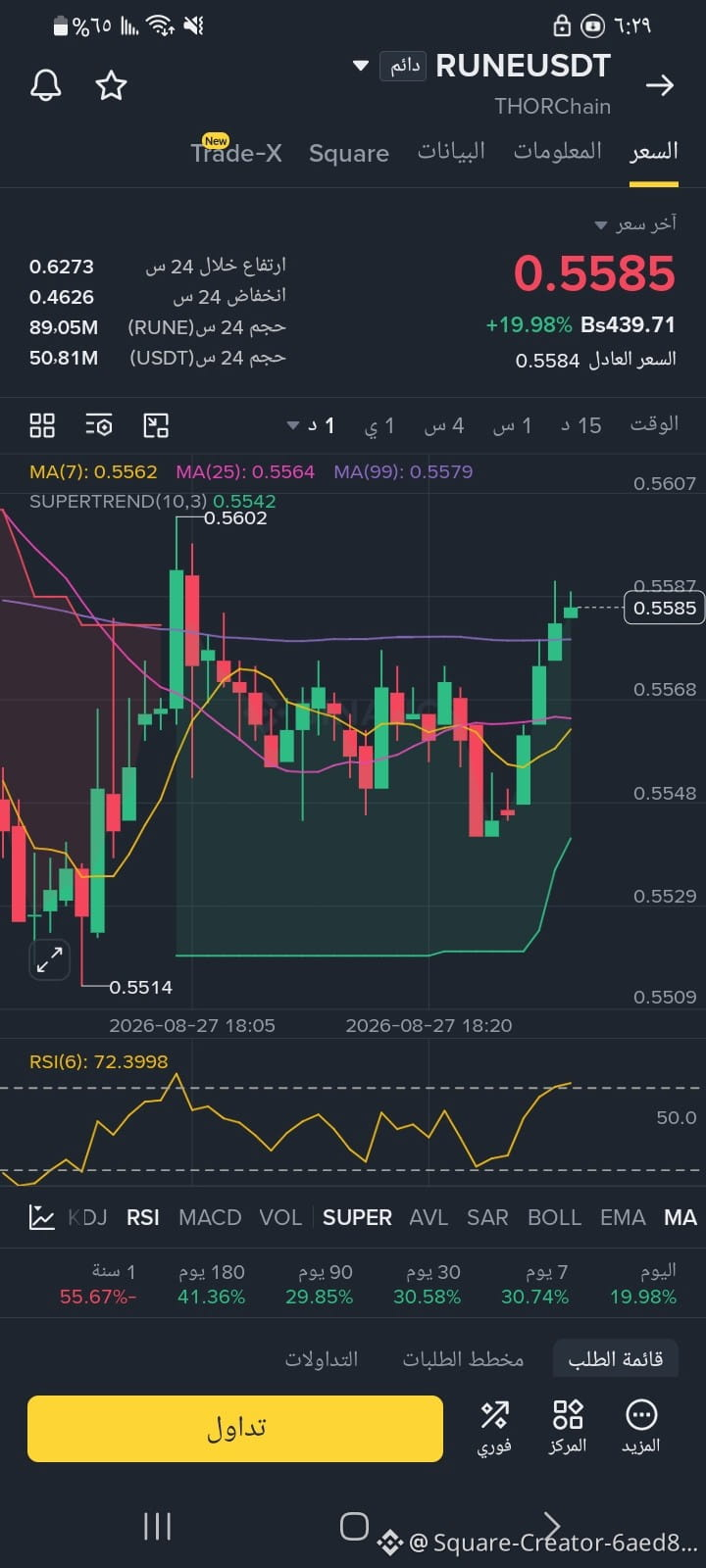The height and width of the screenshot is (1568, 706).
Task: Open the البيانات tab
Action: (x=451, y=152)
